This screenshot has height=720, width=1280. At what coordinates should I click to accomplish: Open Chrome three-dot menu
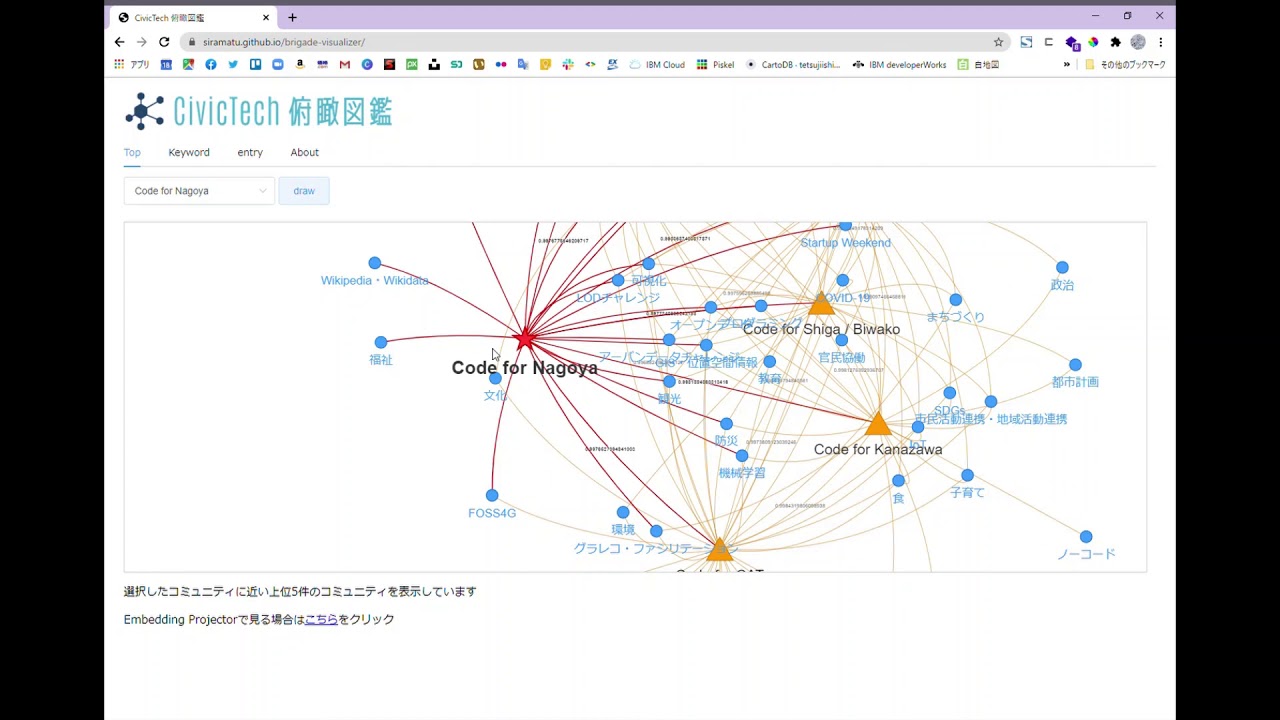click(1160, 42)
